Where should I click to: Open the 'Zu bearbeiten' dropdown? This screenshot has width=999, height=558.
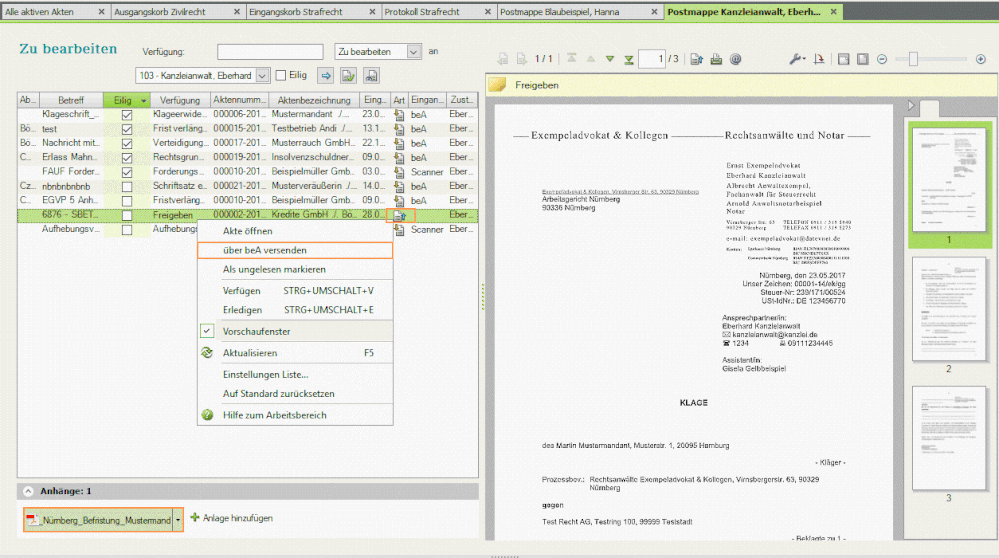413,51
